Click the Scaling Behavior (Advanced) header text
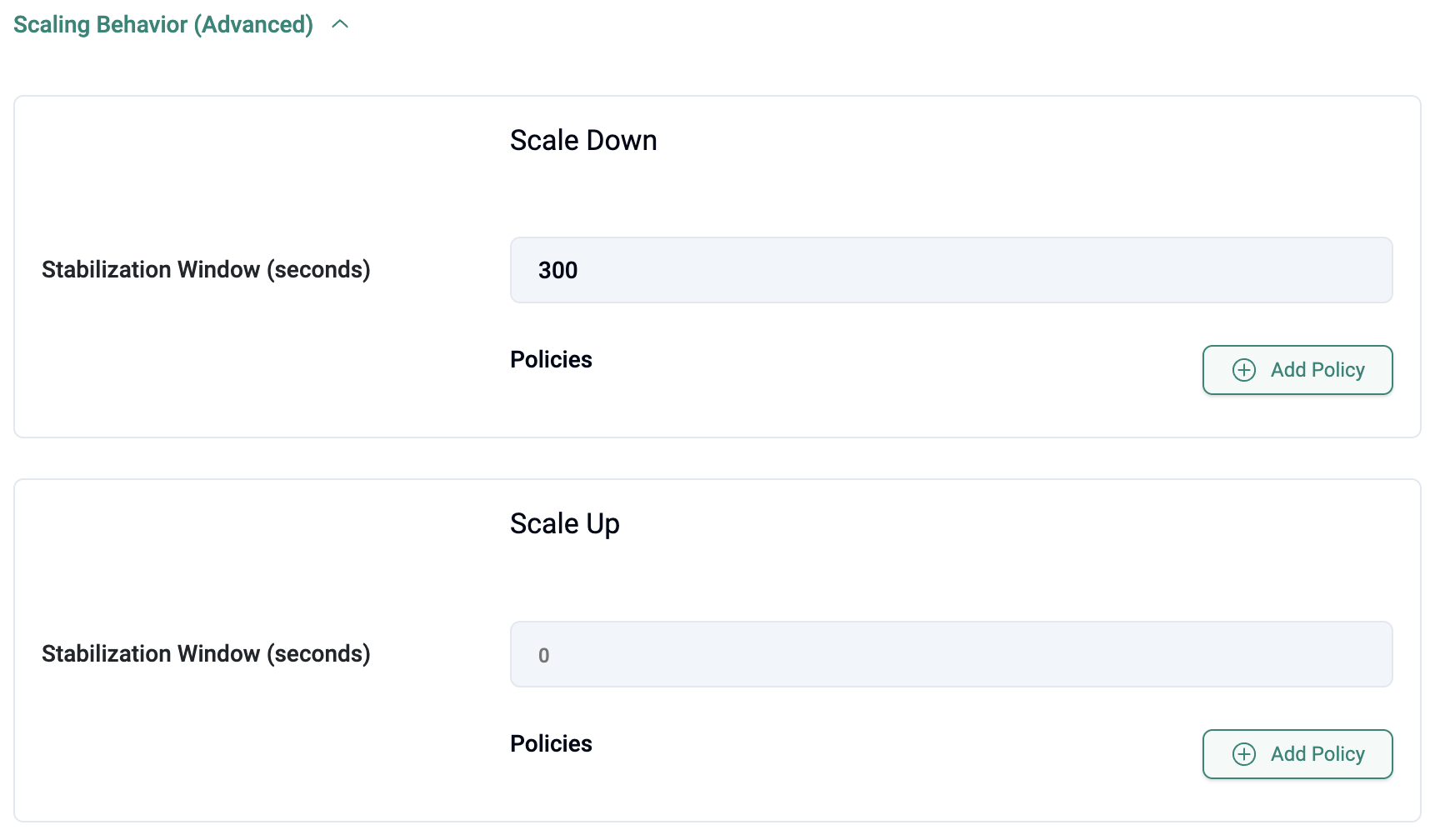The width and height of the screenshot is (1435, 840). pos(162,25)
